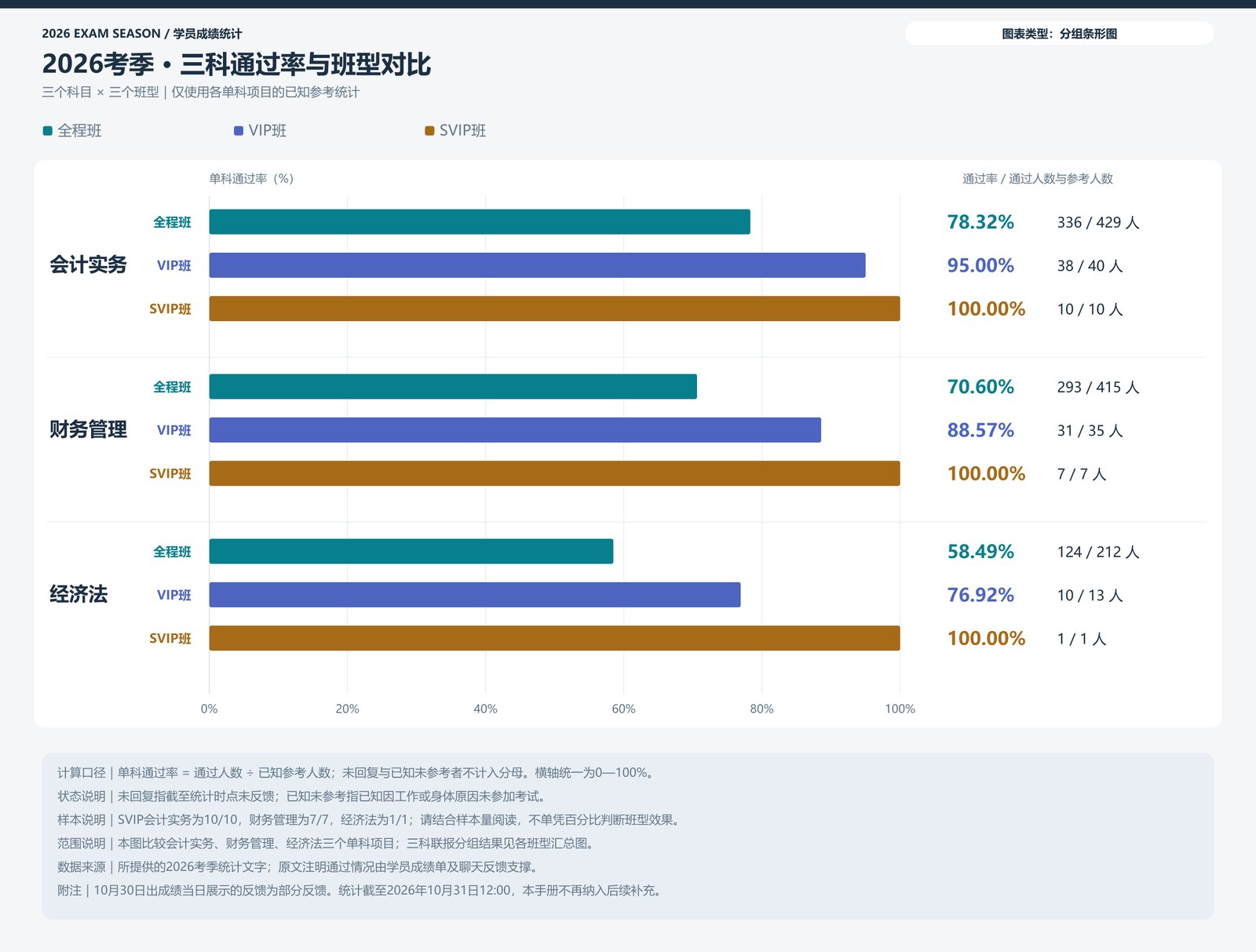Screen dimensions: 1256x952
Task: Click the 38 / 40 人 count
Action: pos(1090,266)
